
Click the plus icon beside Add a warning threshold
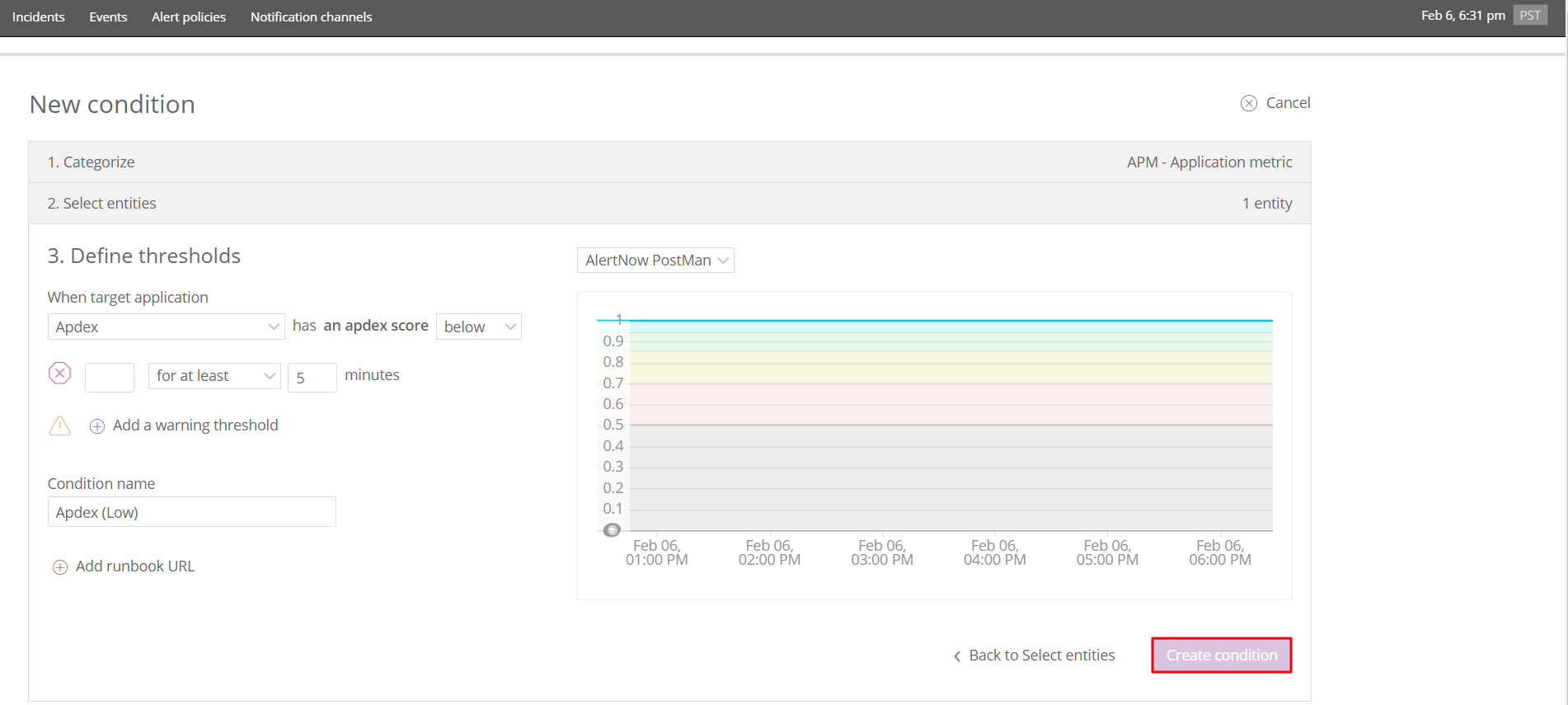(97, 426)
